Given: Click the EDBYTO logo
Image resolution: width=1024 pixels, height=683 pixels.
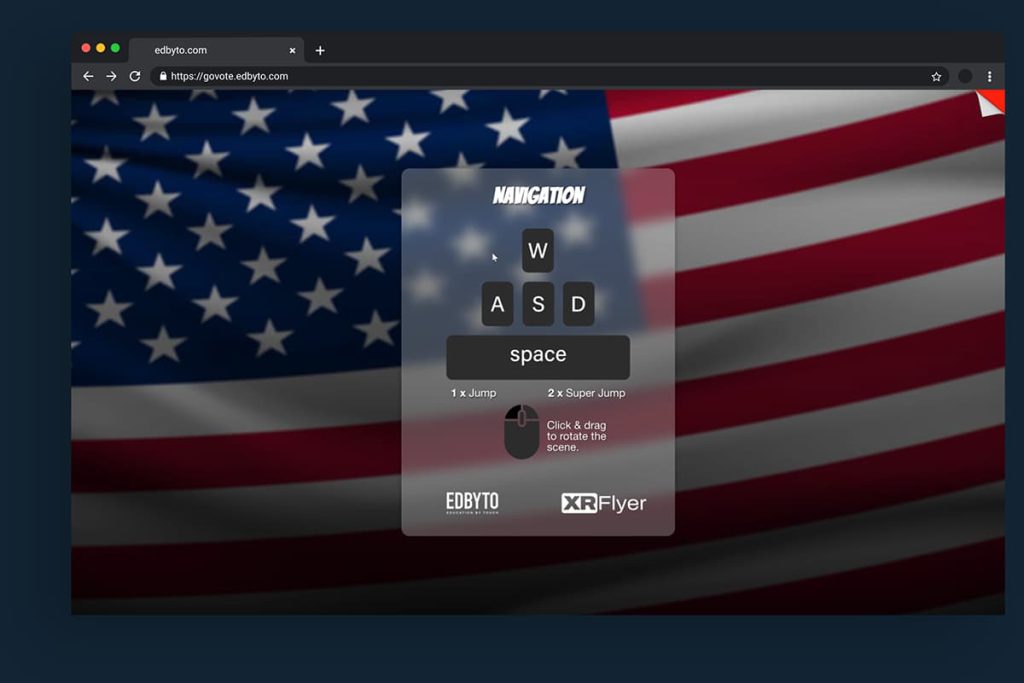Looking at the screenshot, I should 471,502.
